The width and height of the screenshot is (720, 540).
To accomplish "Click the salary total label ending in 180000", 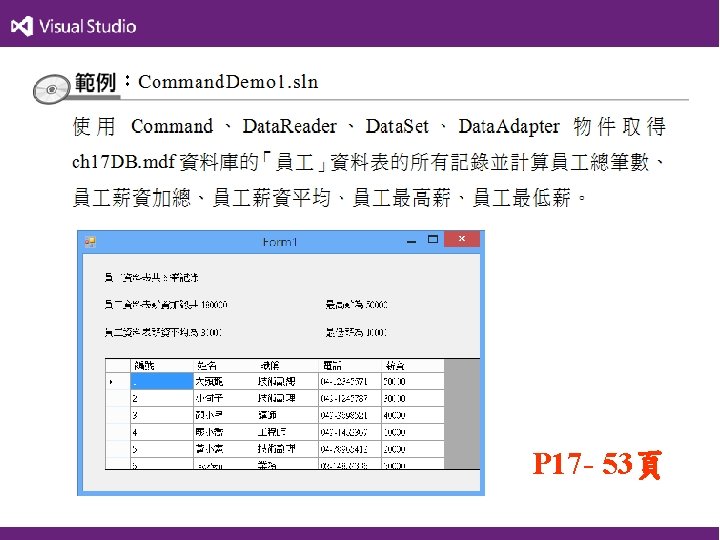I will point(166,304).
